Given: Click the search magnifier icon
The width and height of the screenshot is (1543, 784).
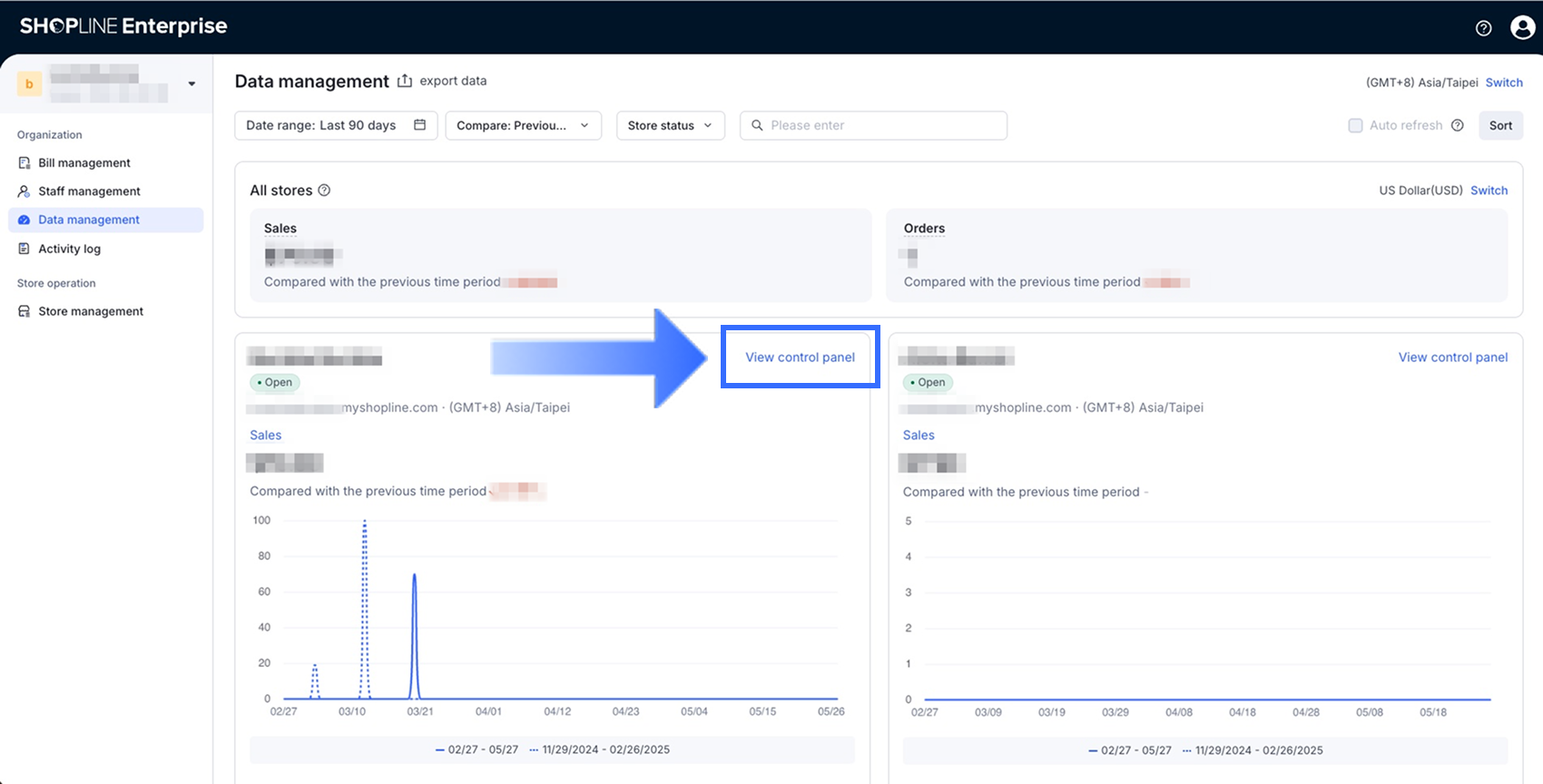Looking at the screenshot, I should click(x=757, y=125).
